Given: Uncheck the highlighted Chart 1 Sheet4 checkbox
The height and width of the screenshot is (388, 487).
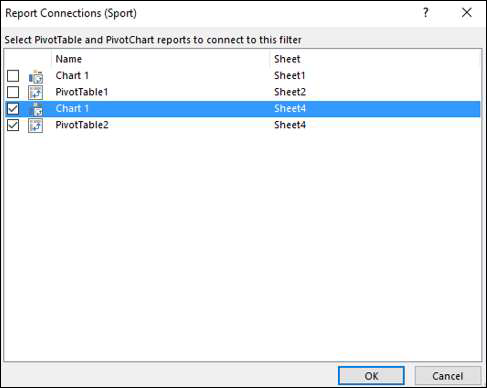Looking at the screenshot, I should tap(13, 109).
